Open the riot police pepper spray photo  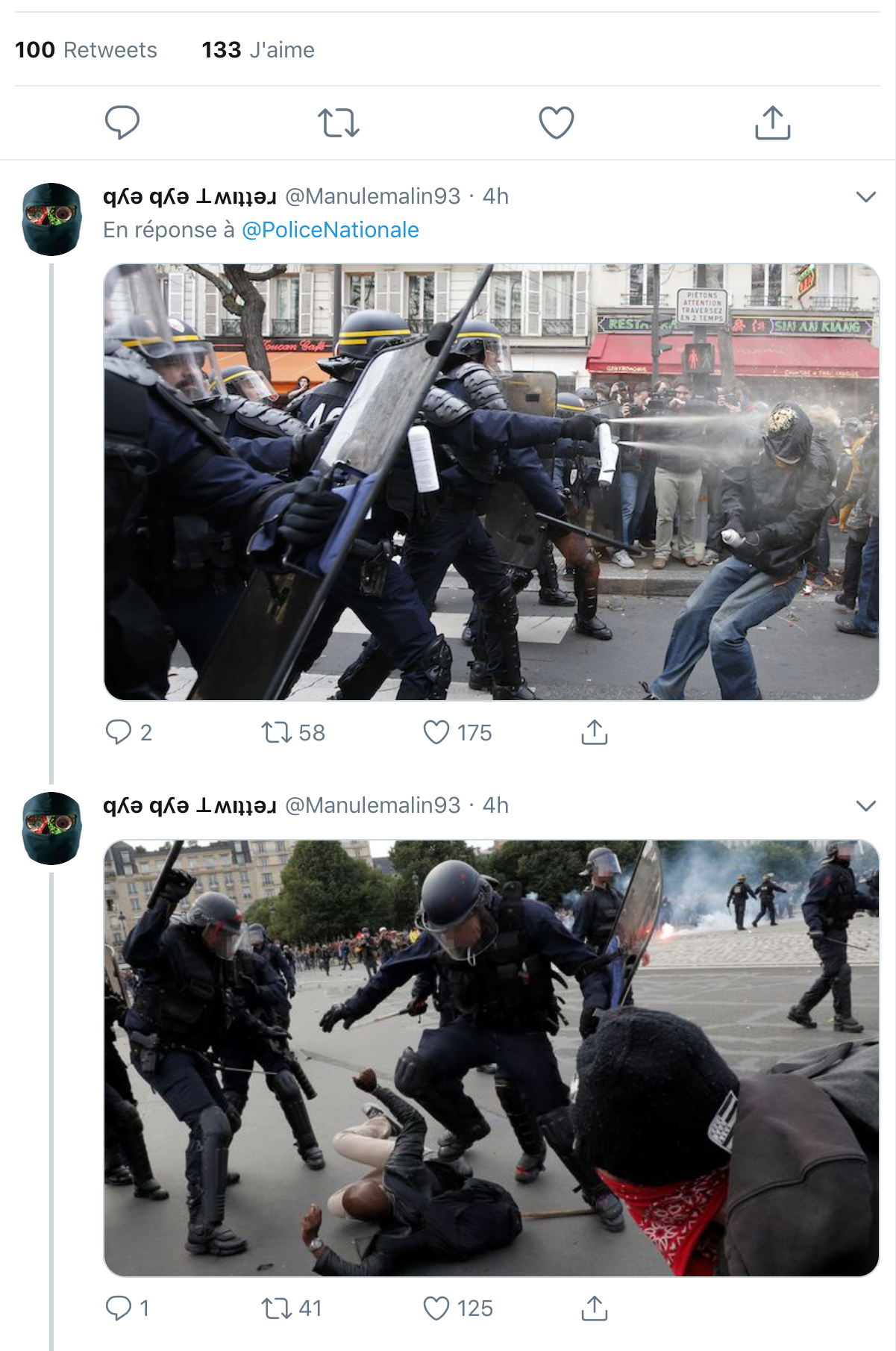492,482
